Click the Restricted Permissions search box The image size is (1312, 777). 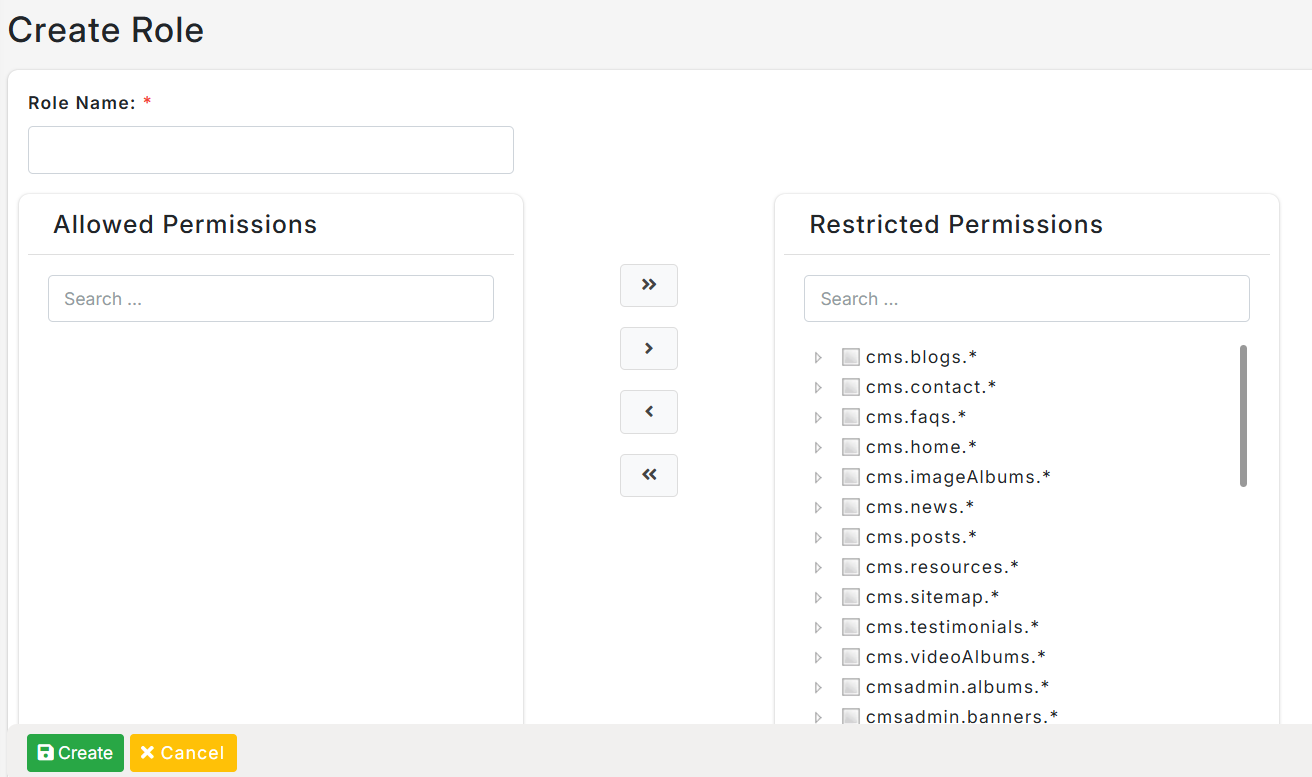pyautogui.click(x=1027, y=298)
